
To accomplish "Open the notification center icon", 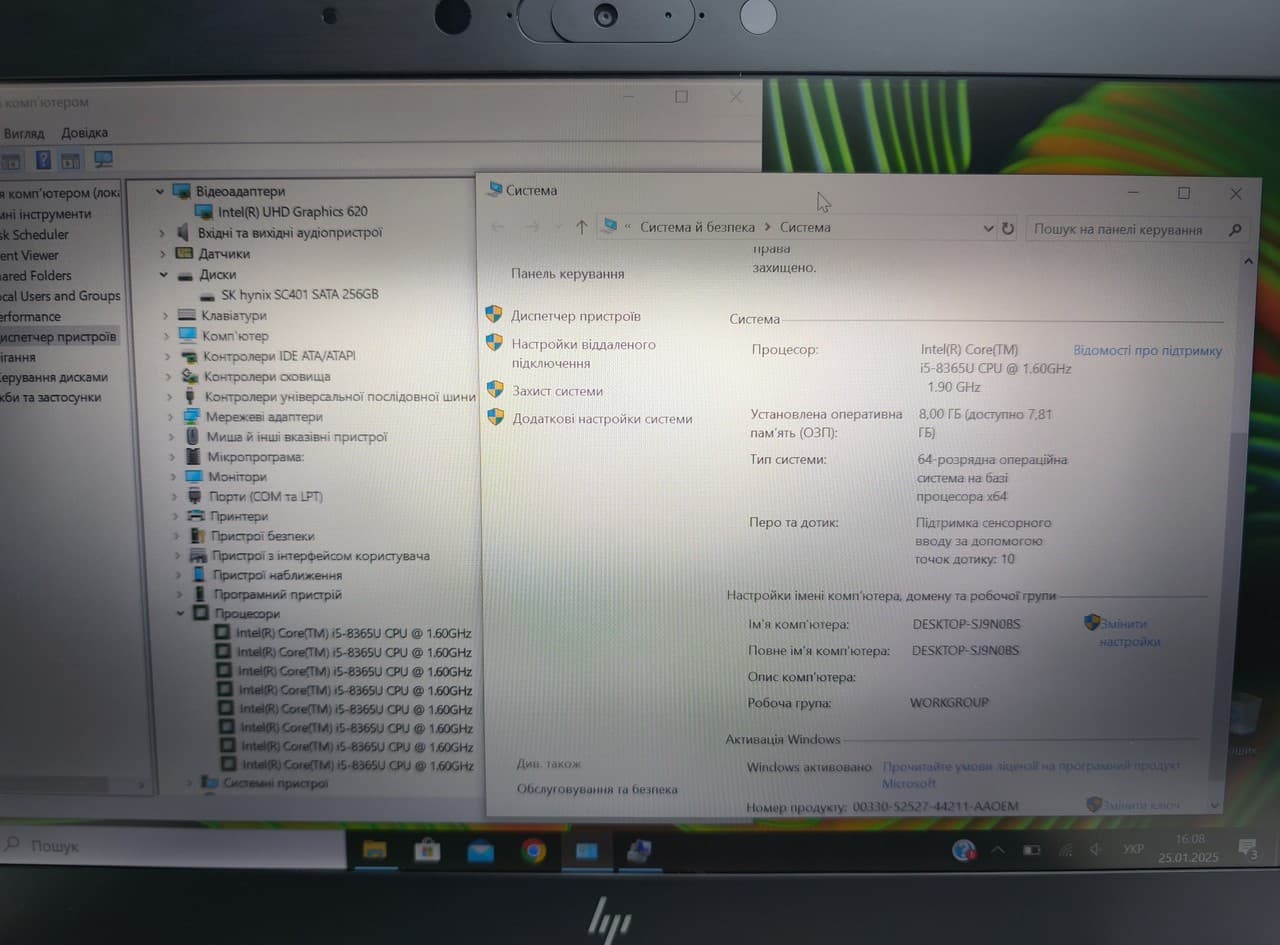I will click(x=1248, y=850).
